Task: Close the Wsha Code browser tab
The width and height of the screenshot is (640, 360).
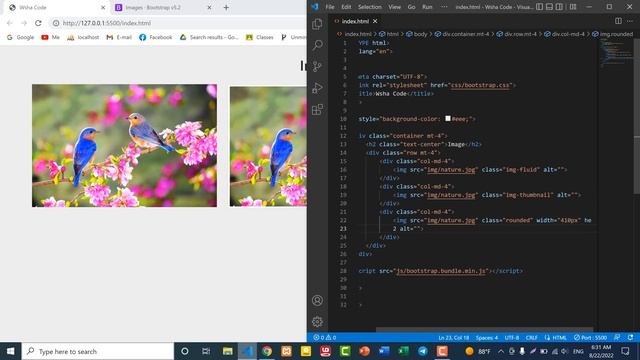Action: tap(103, 7)
